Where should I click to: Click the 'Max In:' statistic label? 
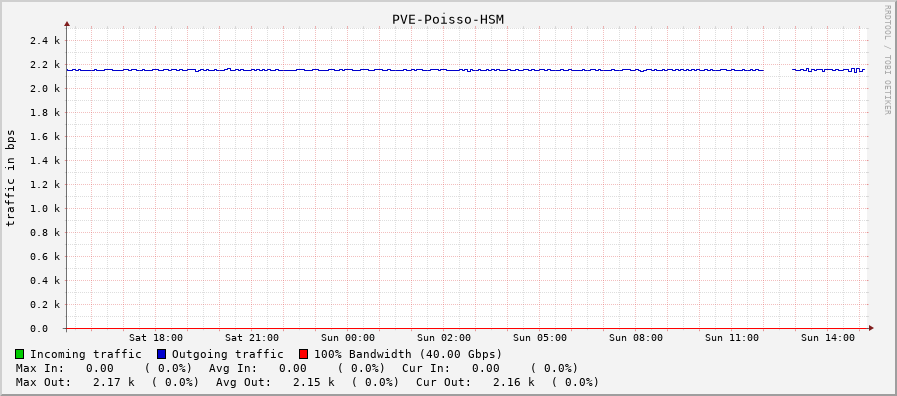[x=40, y=368]
